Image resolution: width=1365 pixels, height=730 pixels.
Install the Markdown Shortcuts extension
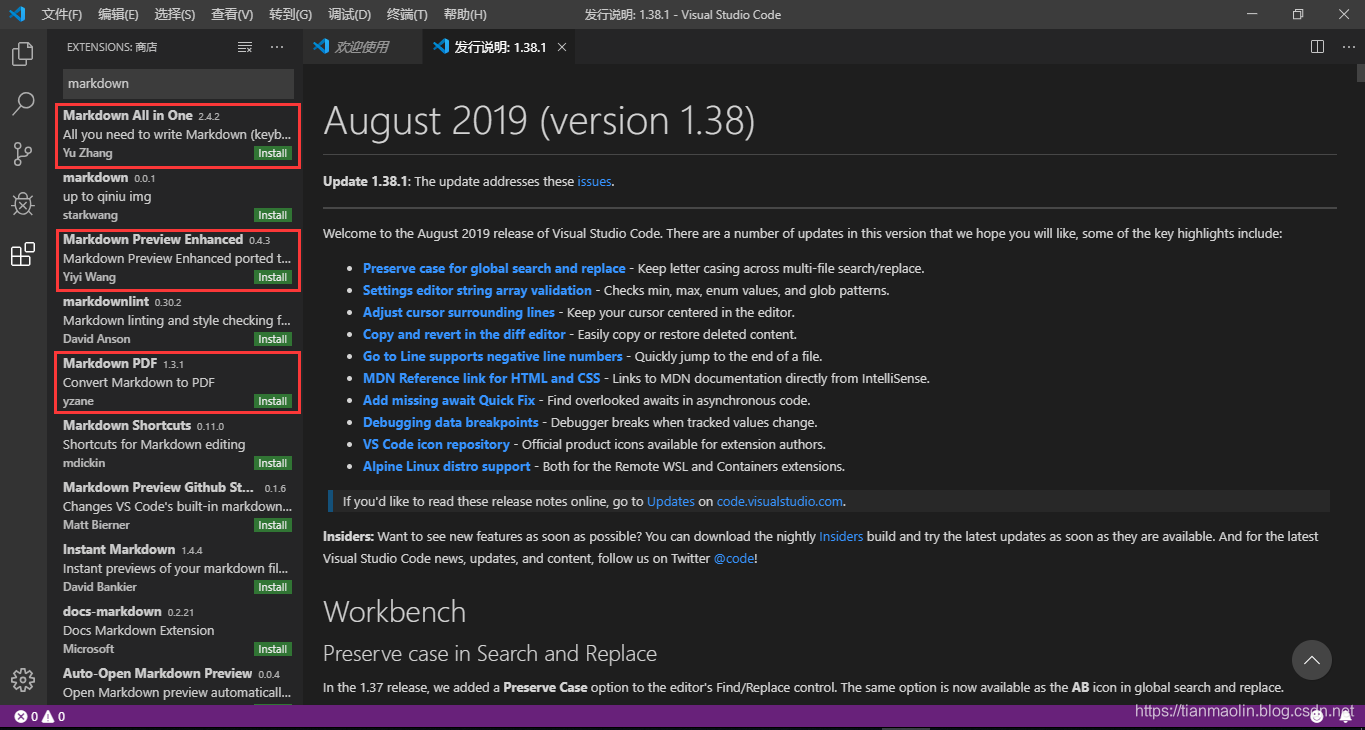pyautogui.click(x=272, y=463)
